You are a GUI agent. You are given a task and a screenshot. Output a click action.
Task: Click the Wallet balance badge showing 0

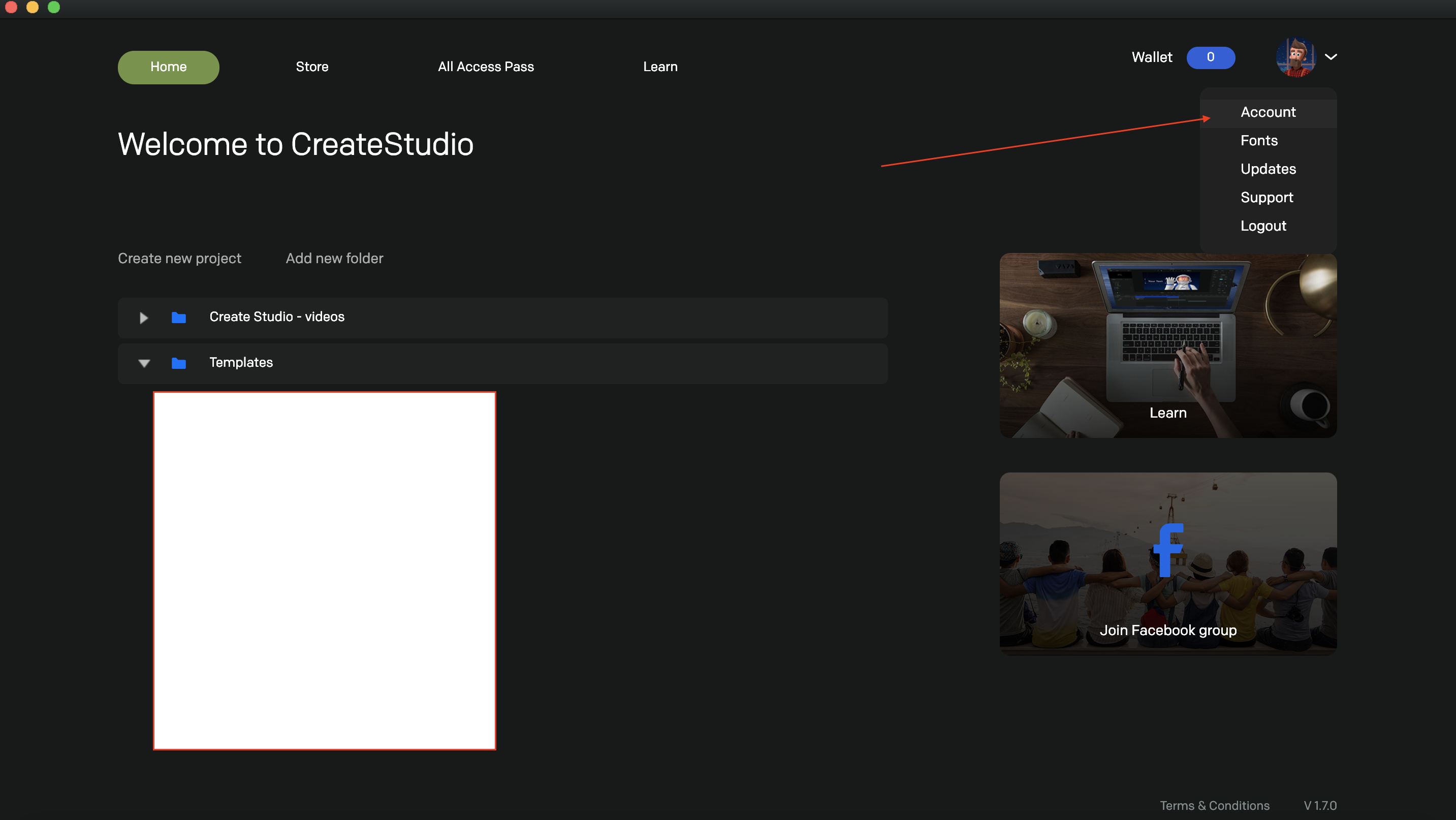(1211, 57)
